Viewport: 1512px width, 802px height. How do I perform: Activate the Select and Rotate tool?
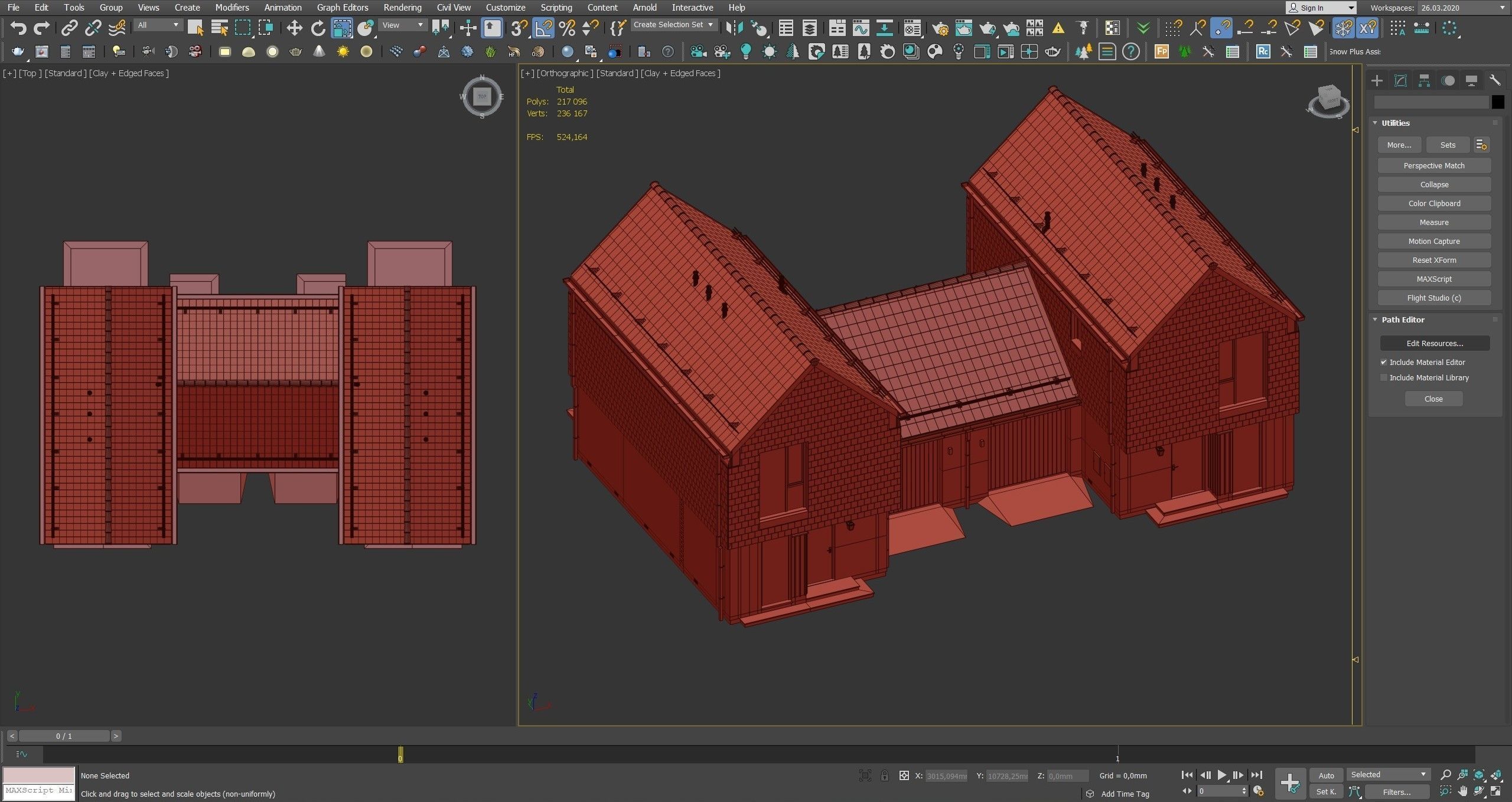(318, 28)
